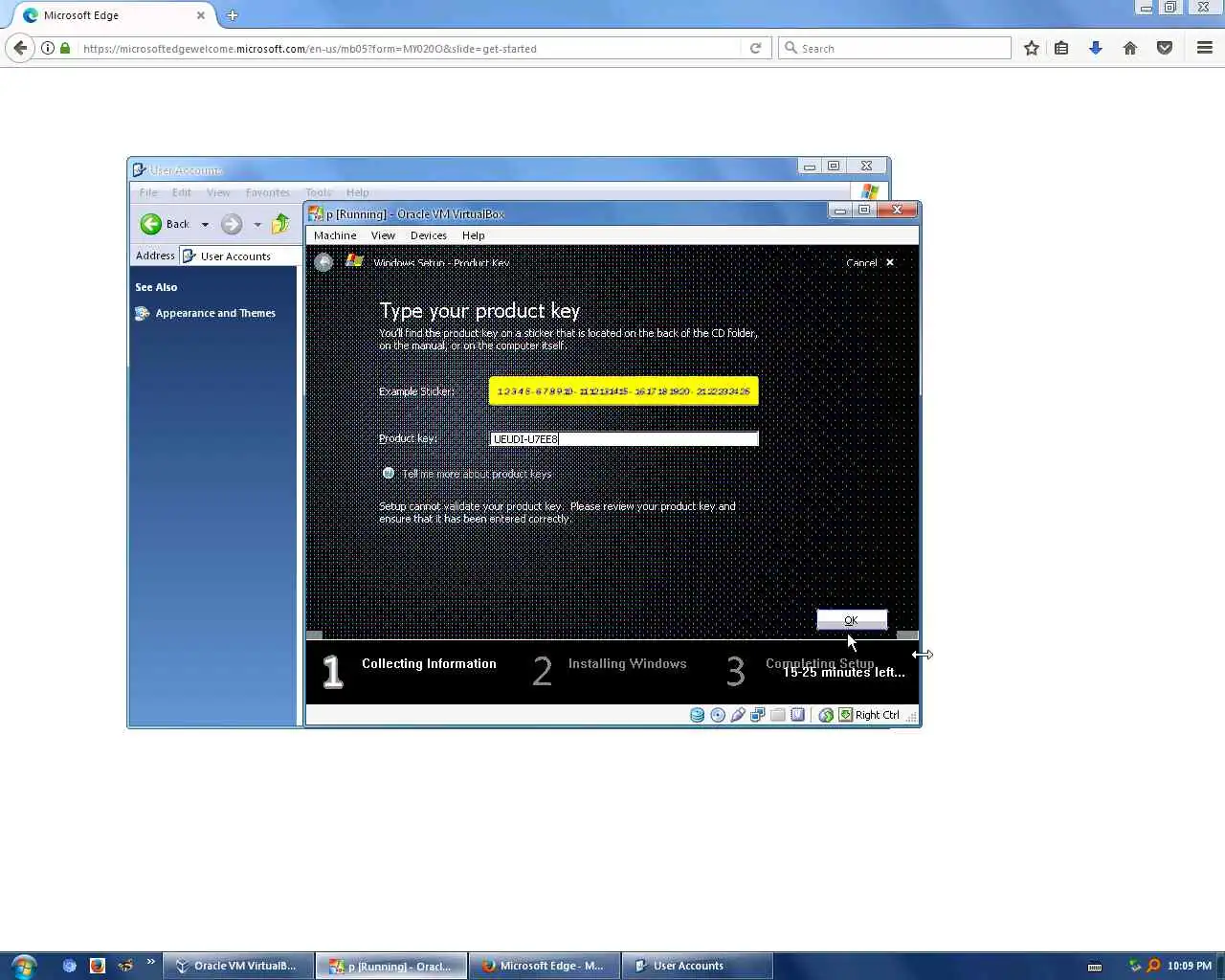This screenshot has height=980, width=1225.
Task: Switch to Oracle VM VirtualBox taskbar button
Action: (x=237, y=966)
